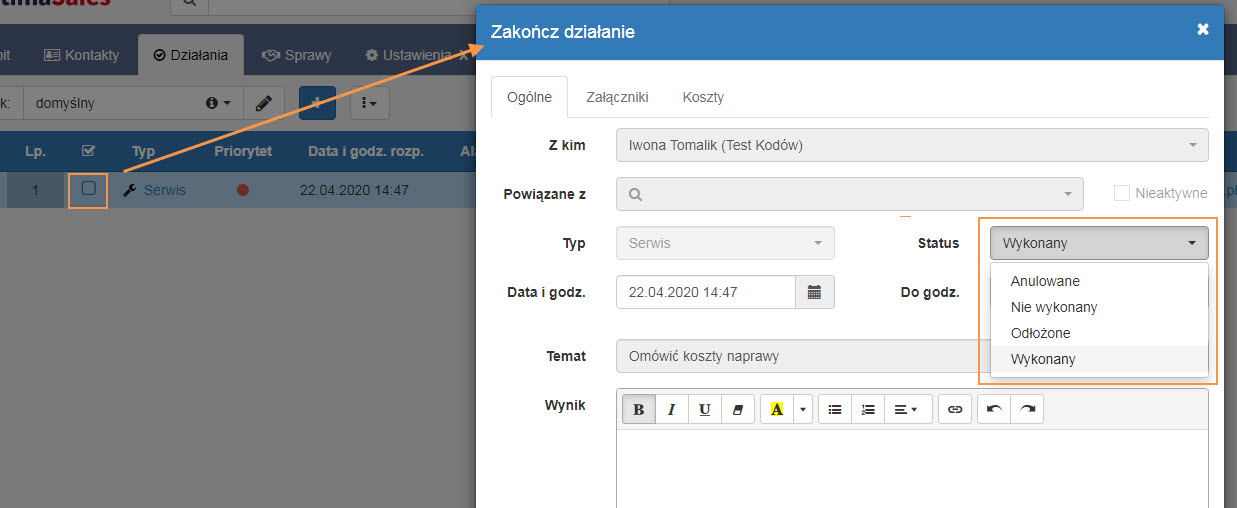Open the Koszty tab

703,97
